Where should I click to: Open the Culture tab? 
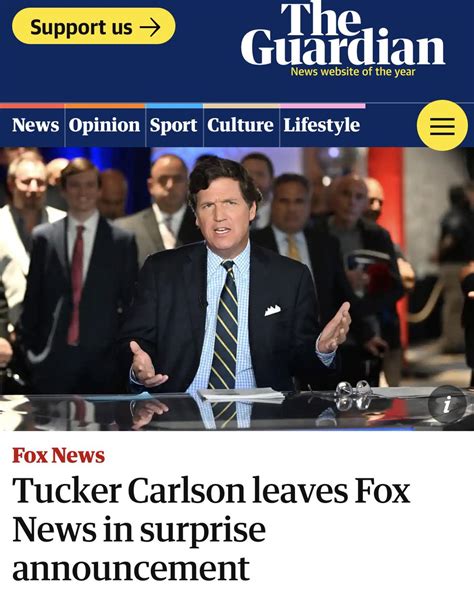(240, 125)
